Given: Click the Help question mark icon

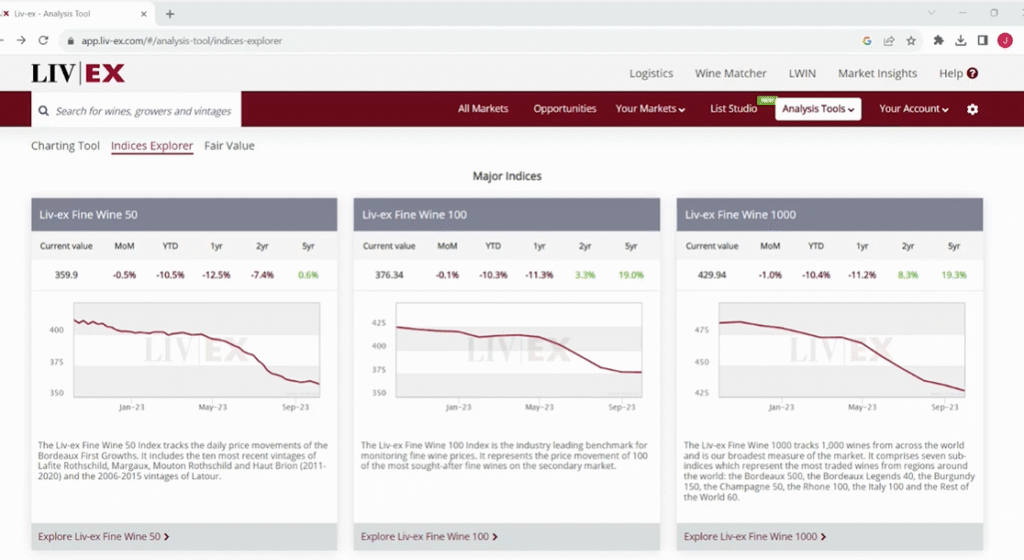Looking at the screenshot, I should (973, 73).
